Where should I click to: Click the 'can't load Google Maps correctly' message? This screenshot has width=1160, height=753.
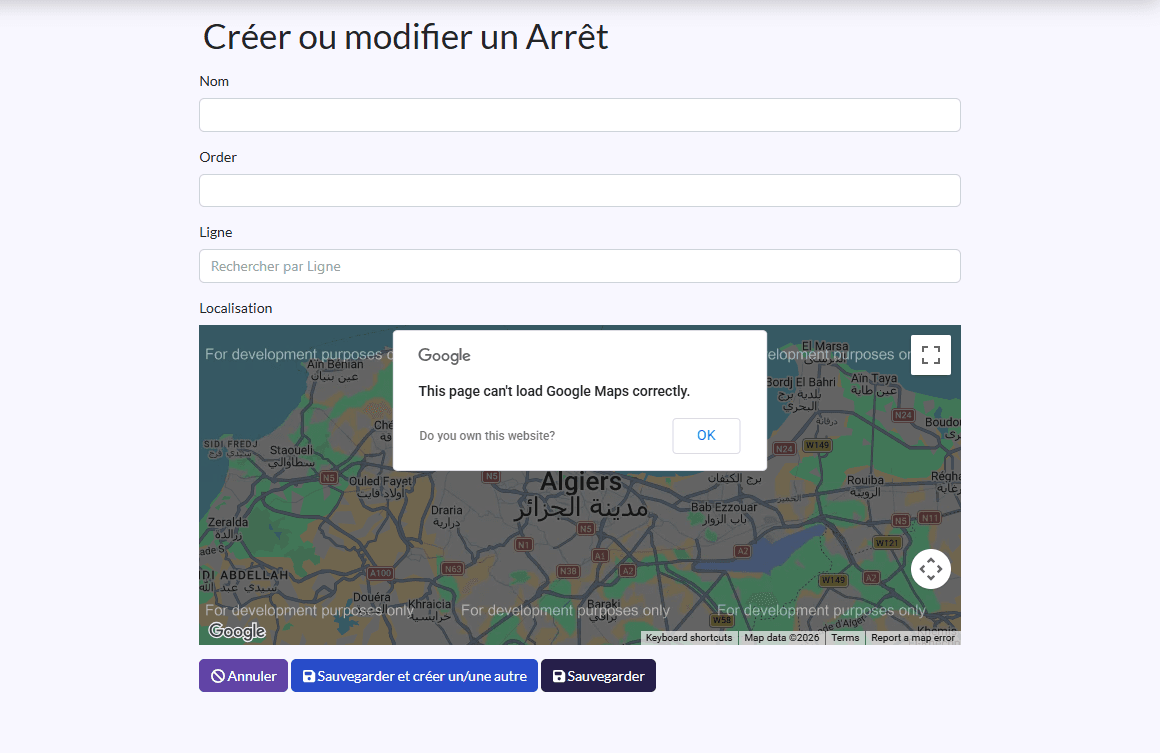554,391
